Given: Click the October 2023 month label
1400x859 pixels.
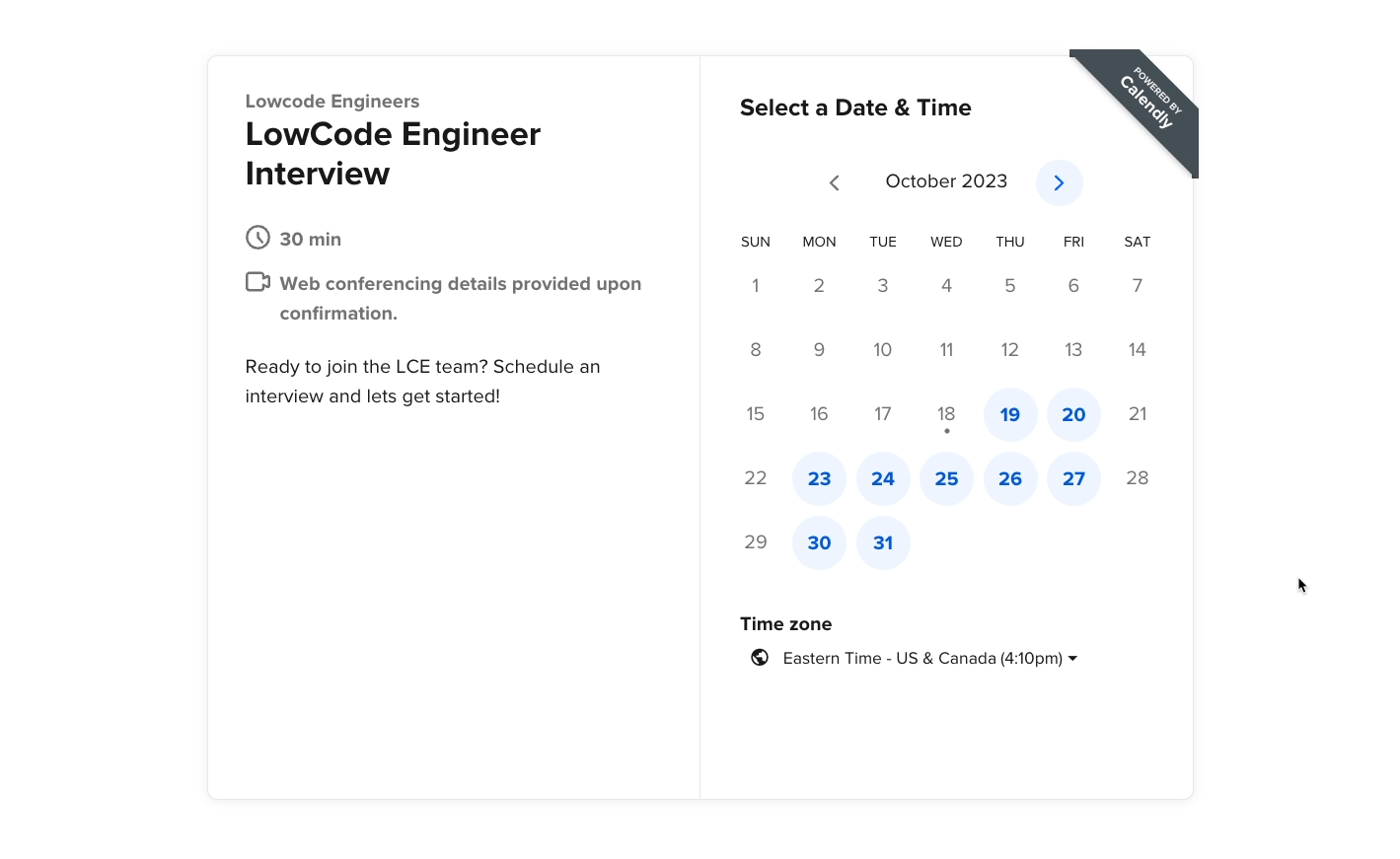Looking at the screenshot, I should point(946,181).
